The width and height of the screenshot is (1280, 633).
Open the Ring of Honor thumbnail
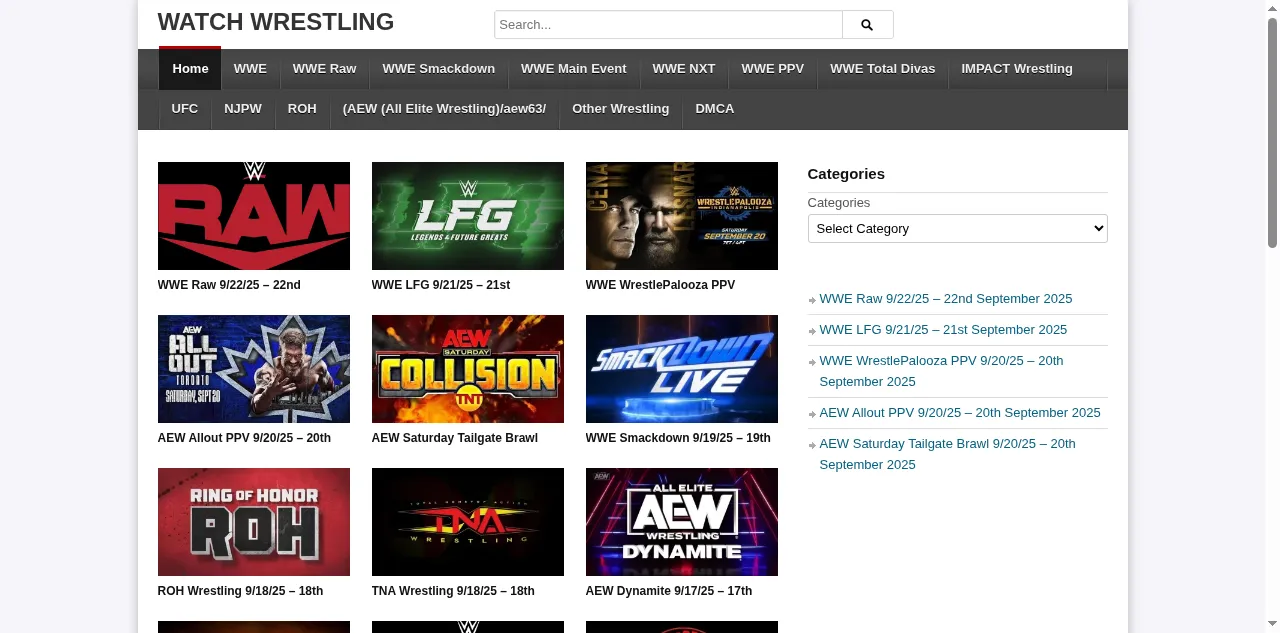pyautogui.click(x=254, y=522)
